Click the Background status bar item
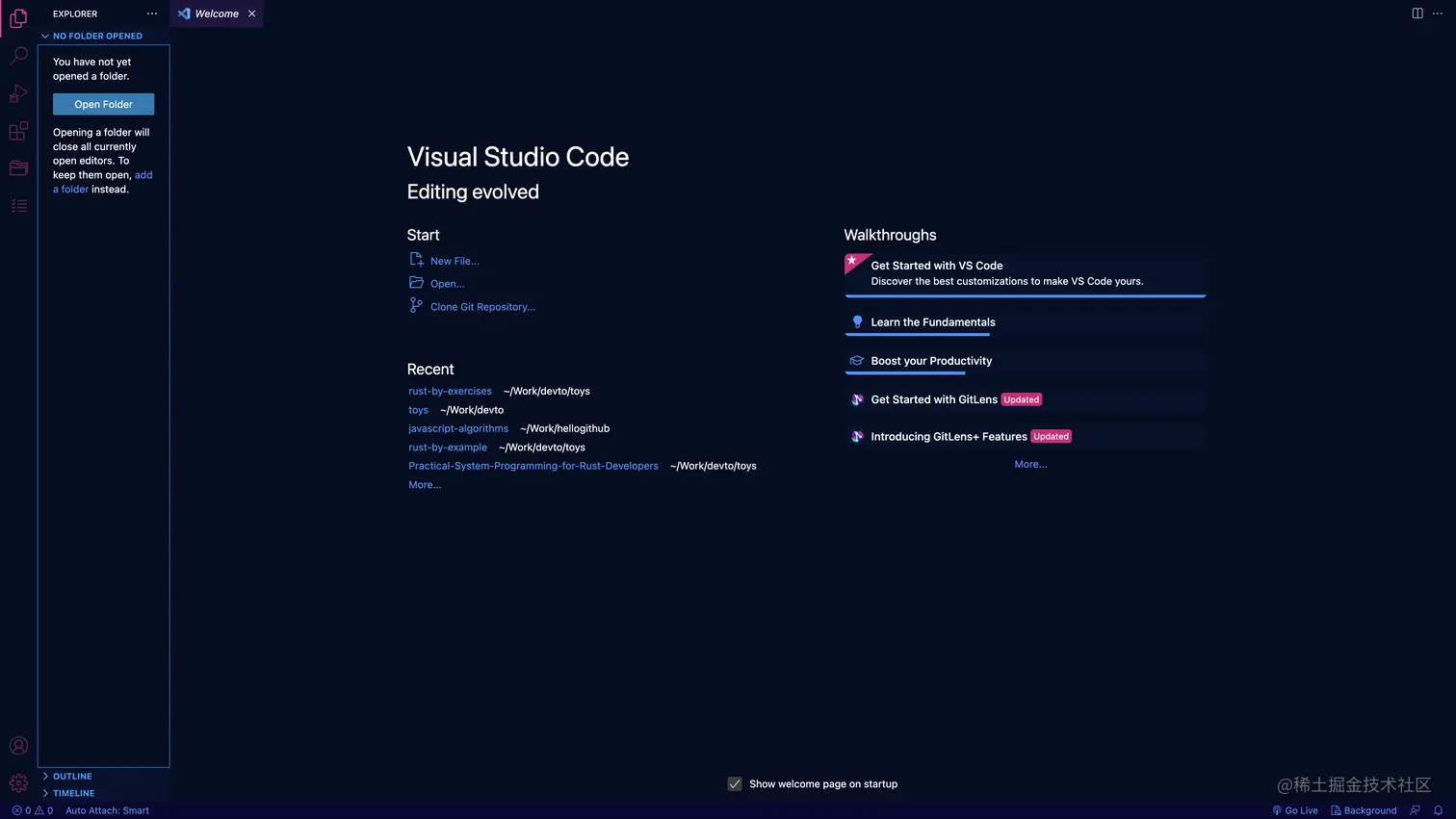Screen dimensions: 1456x819 (x=1364, y=810)
